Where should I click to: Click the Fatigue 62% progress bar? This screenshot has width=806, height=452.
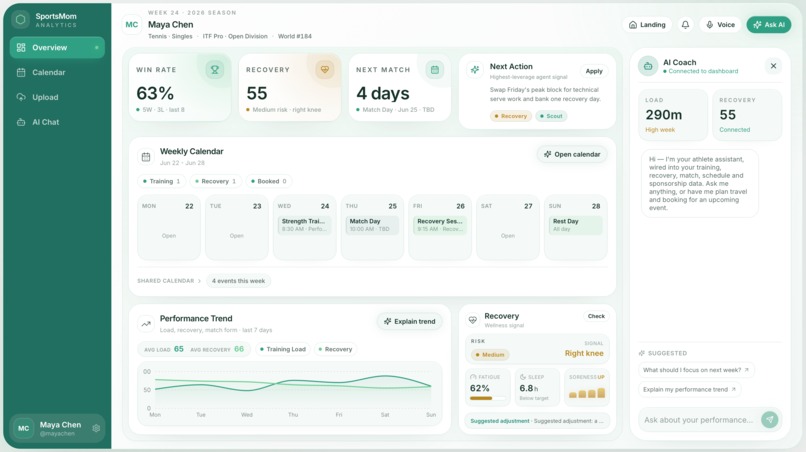tap(487, 398)
